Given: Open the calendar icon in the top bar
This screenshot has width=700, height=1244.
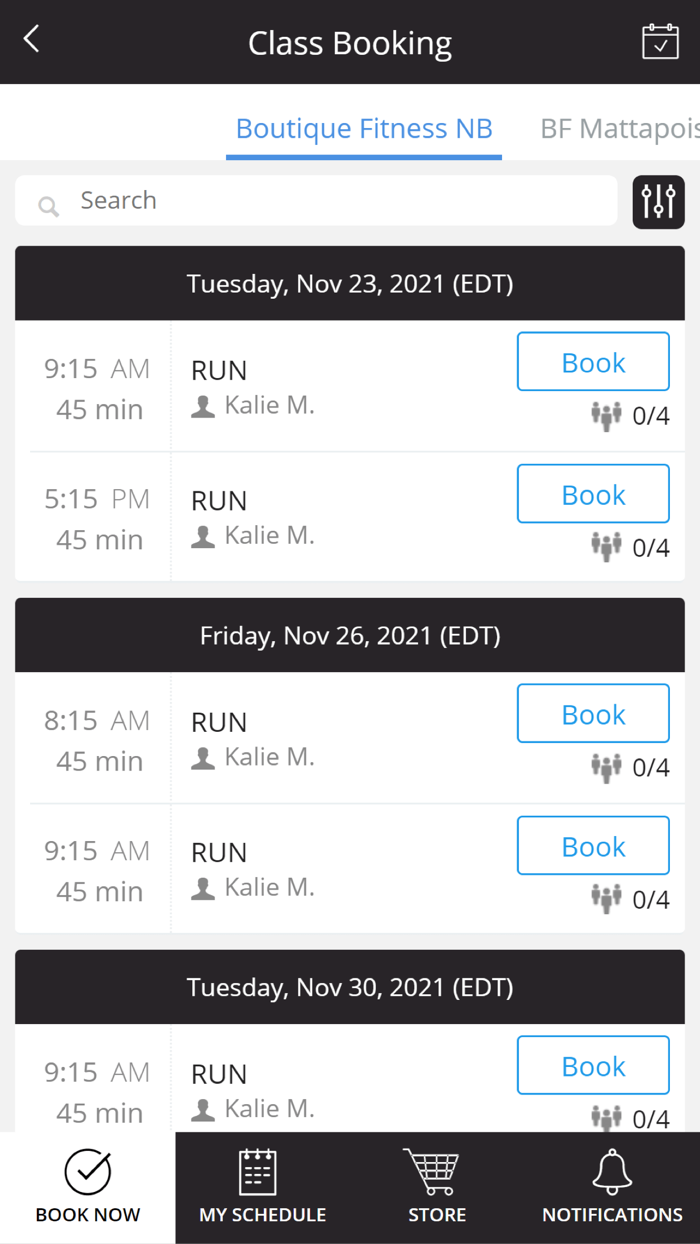Looking at the screenshot, I should [660, 41].
